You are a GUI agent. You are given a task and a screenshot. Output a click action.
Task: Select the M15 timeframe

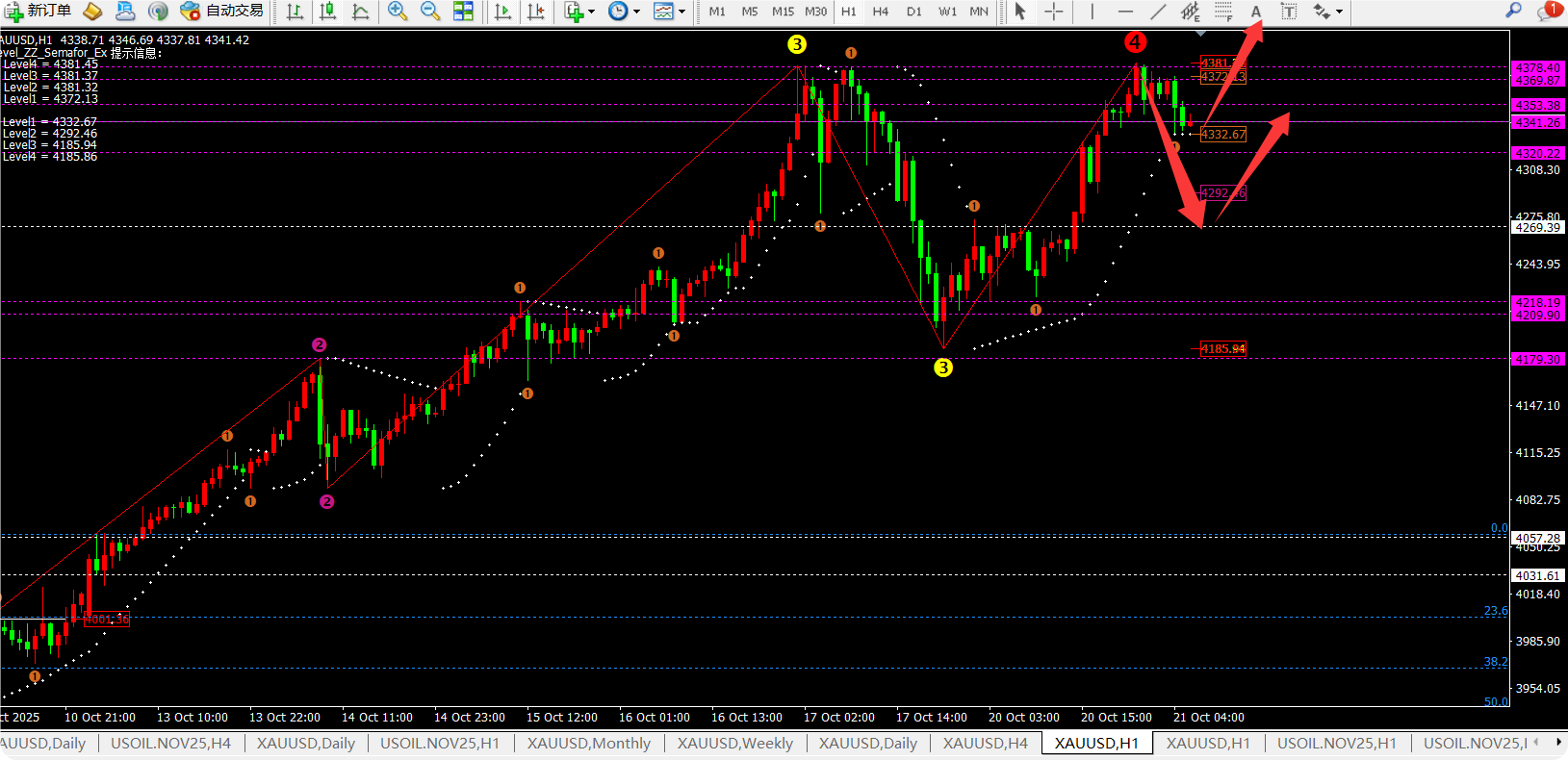783,12
